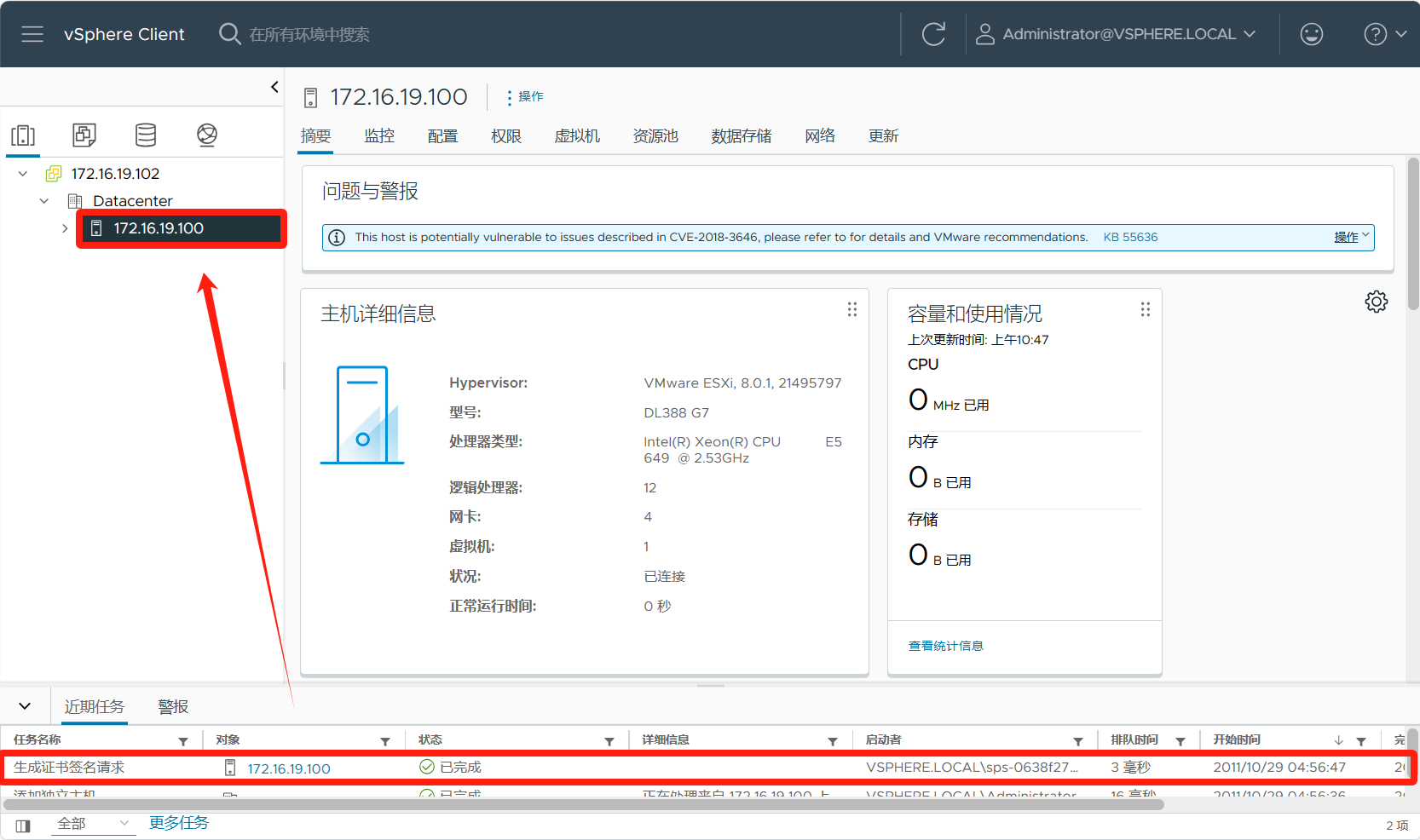Switch to the 数据存储 tab
Viewport: 1420px width, 840px height.
coord(741,136)
